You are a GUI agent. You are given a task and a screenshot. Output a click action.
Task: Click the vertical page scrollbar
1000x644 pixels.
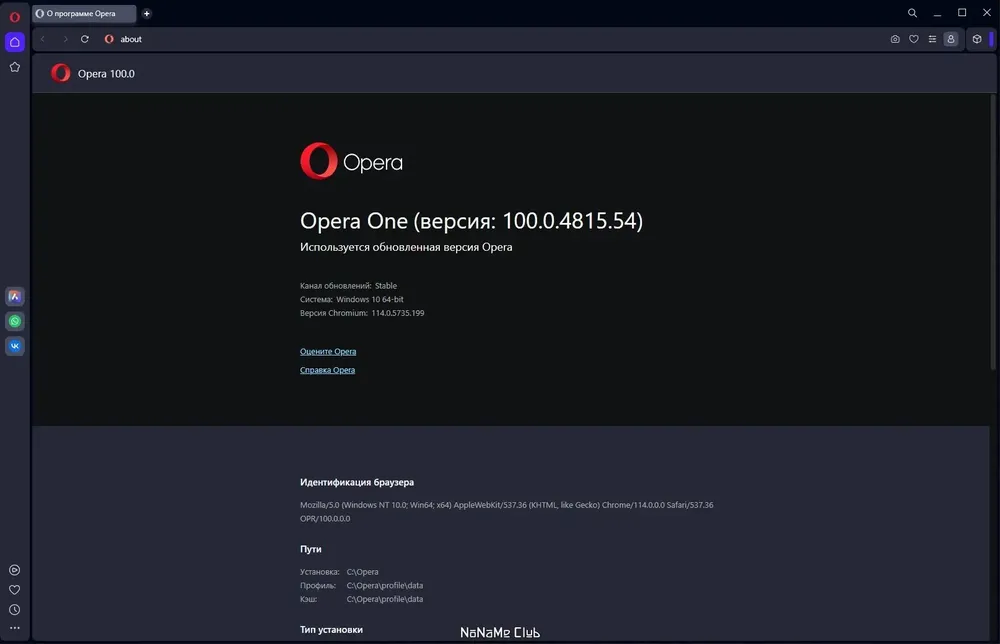point(993,231)
